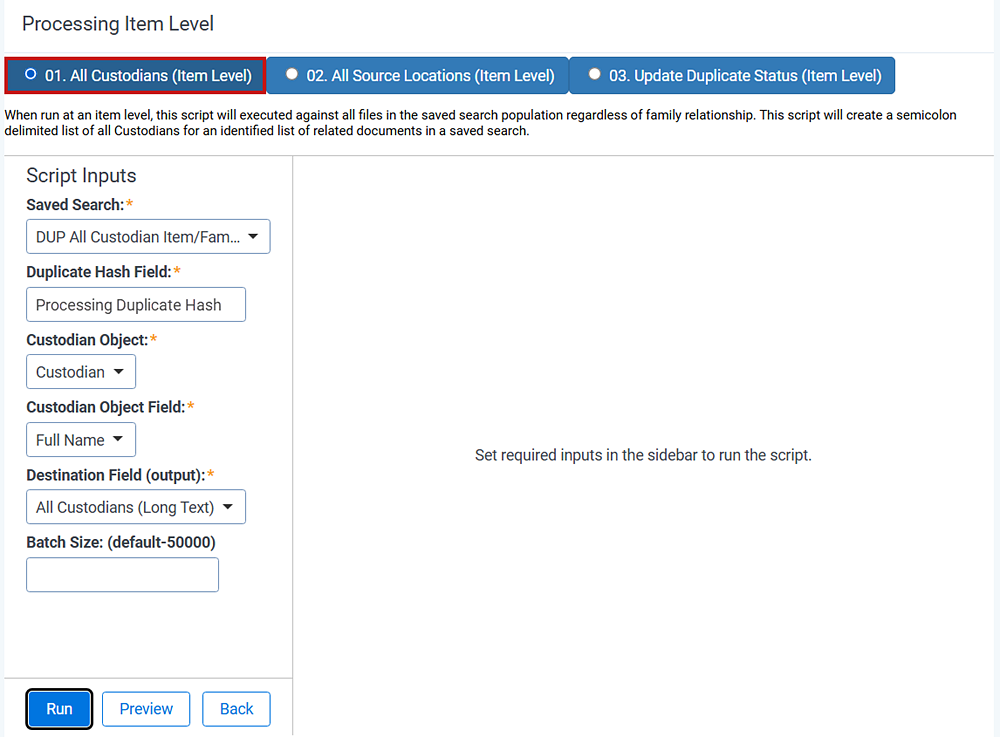
Task: Open the Destination Field (output) dropdown
Action: click(136, 507)
